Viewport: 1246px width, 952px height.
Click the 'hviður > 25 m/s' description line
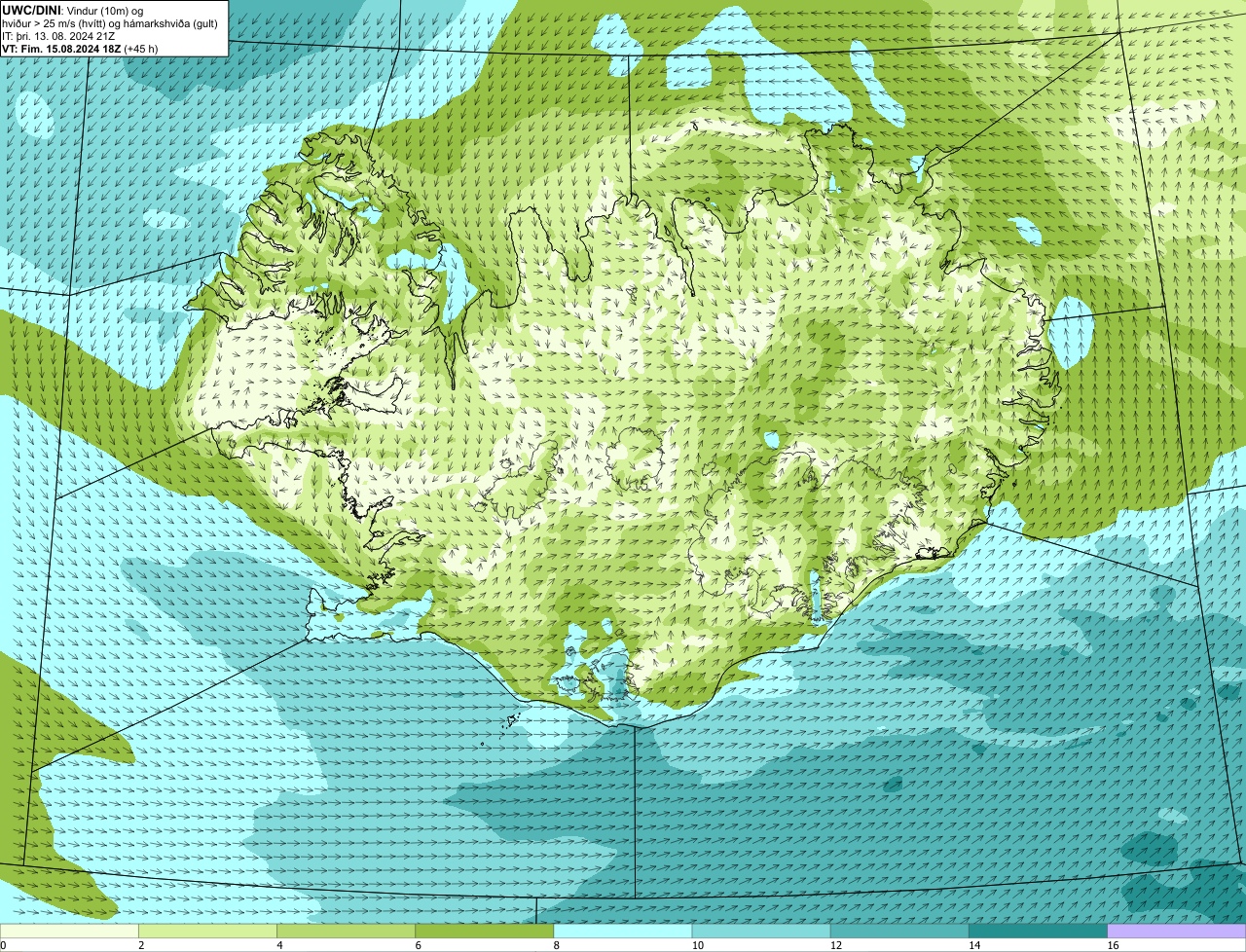pyautogui.click(x=110, y=22)
